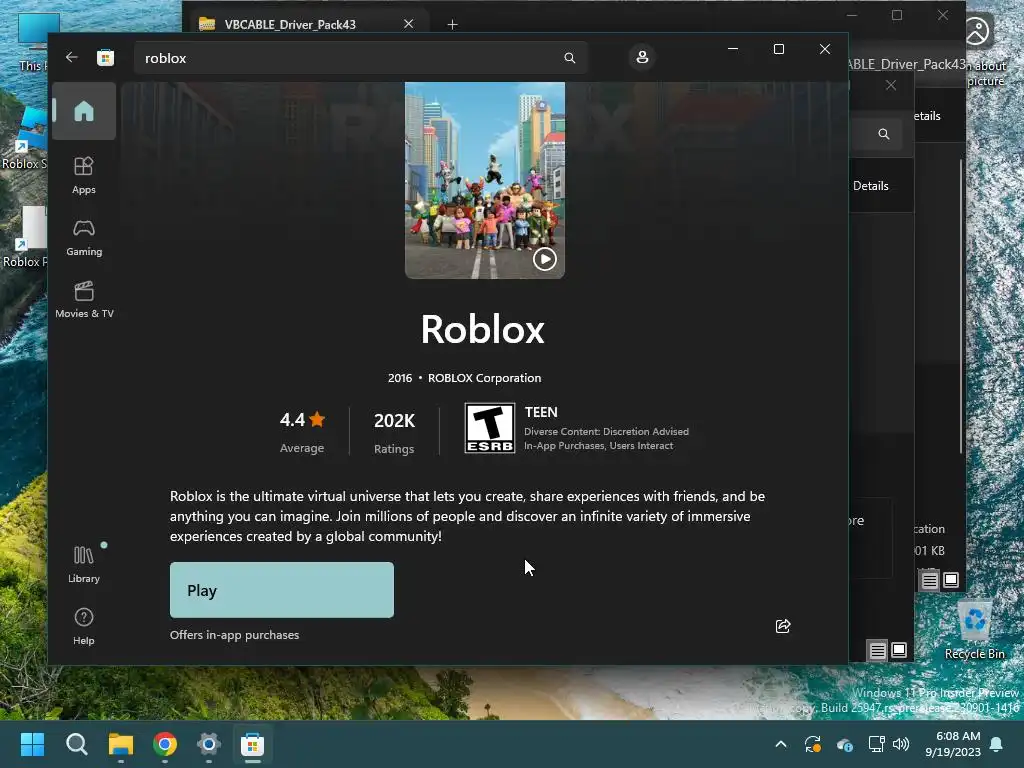Open the Gaming section in sidebar
The image size is (1024, 768).
tap(84, 237)
